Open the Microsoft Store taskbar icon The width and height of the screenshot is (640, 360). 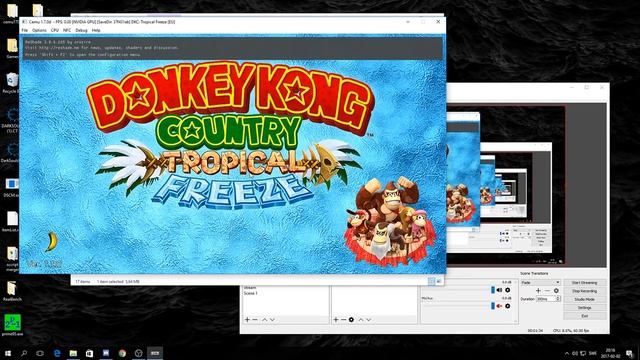(89, 353)
